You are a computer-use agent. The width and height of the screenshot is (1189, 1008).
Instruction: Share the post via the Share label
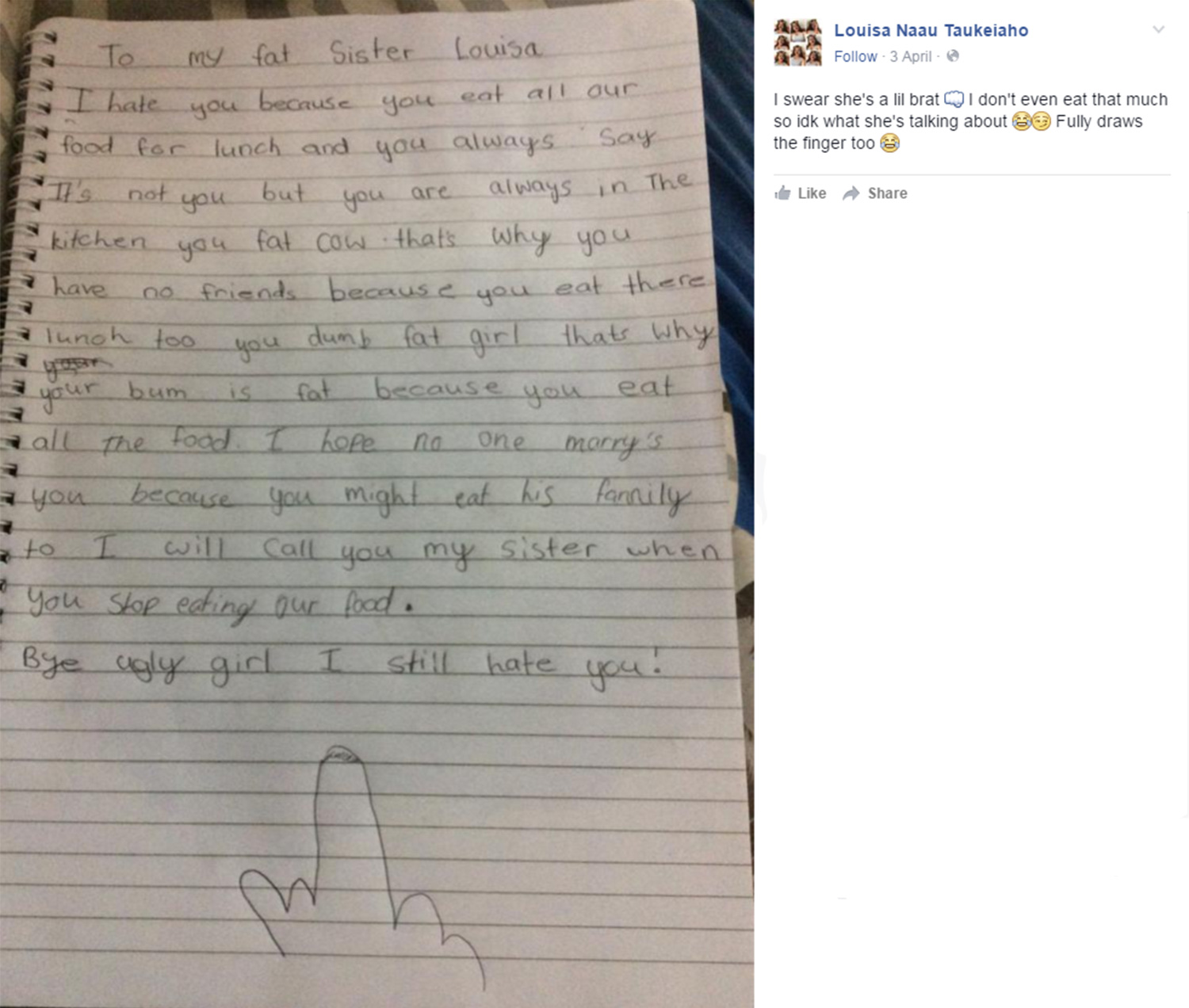(x=887, y=193)
